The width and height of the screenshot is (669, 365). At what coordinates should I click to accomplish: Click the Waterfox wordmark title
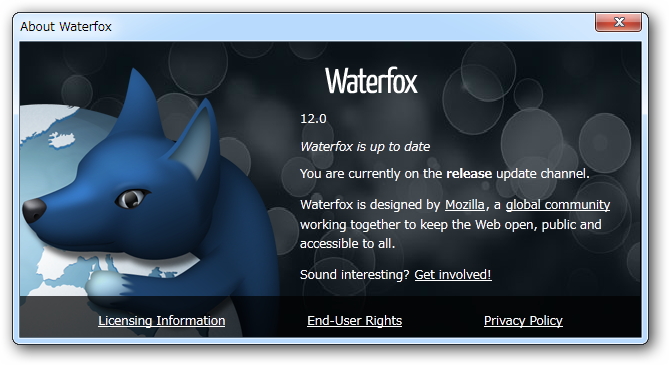371,81
